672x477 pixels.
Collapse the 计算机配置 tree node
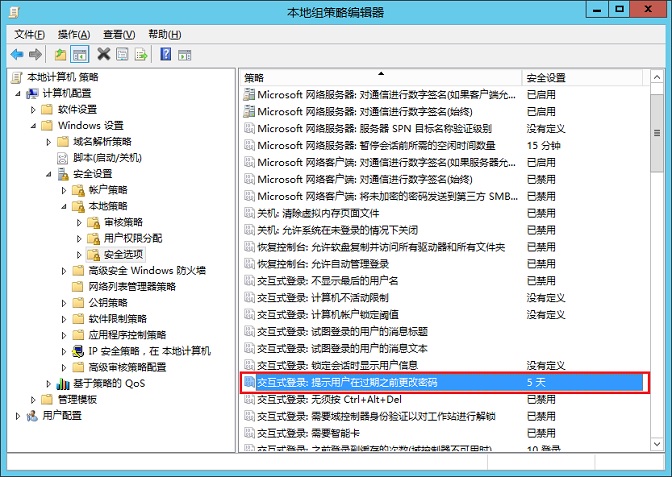click(18, 93)
